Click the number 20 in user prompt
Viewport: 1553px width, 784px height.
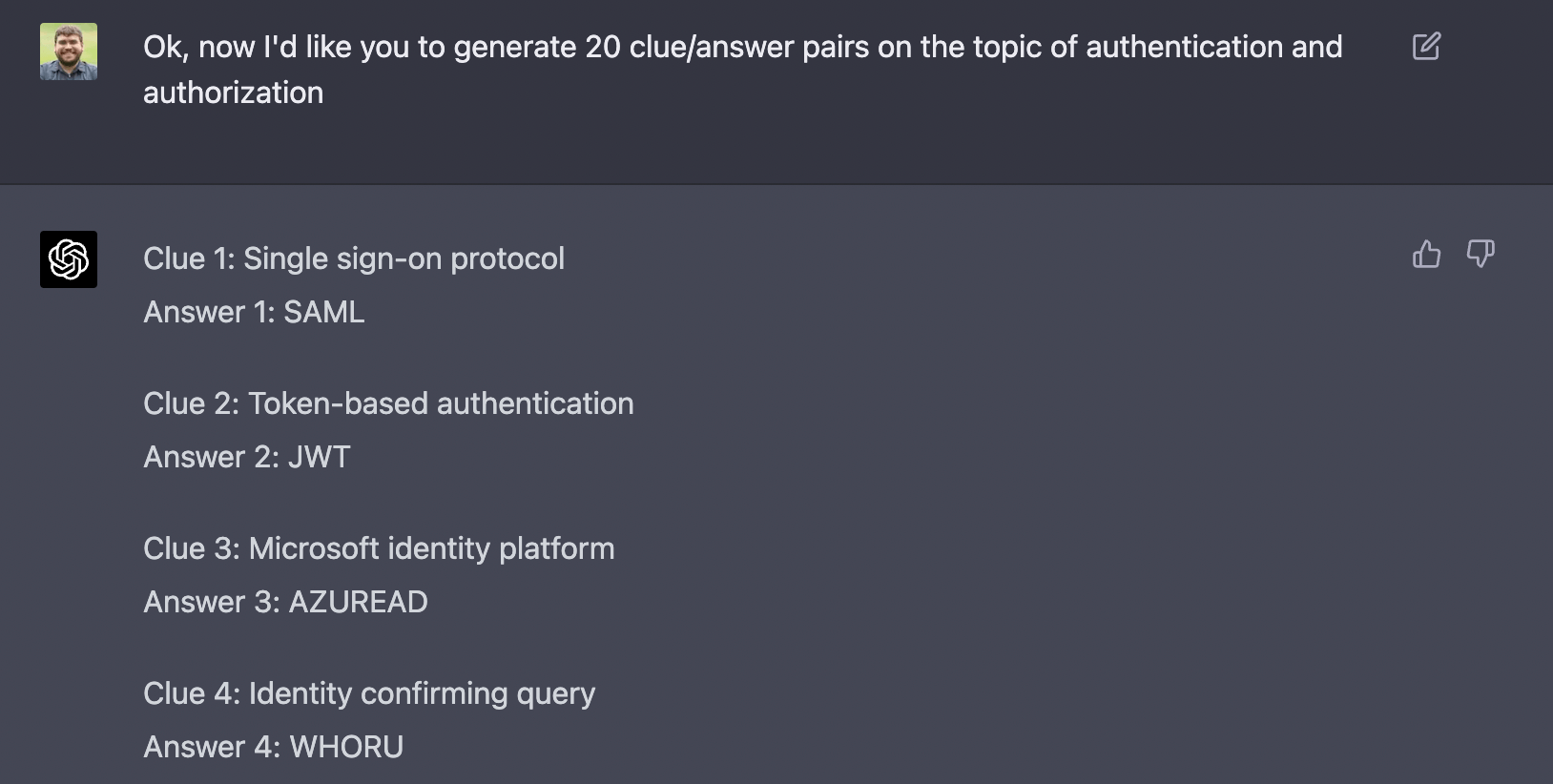tap(603, 47)
